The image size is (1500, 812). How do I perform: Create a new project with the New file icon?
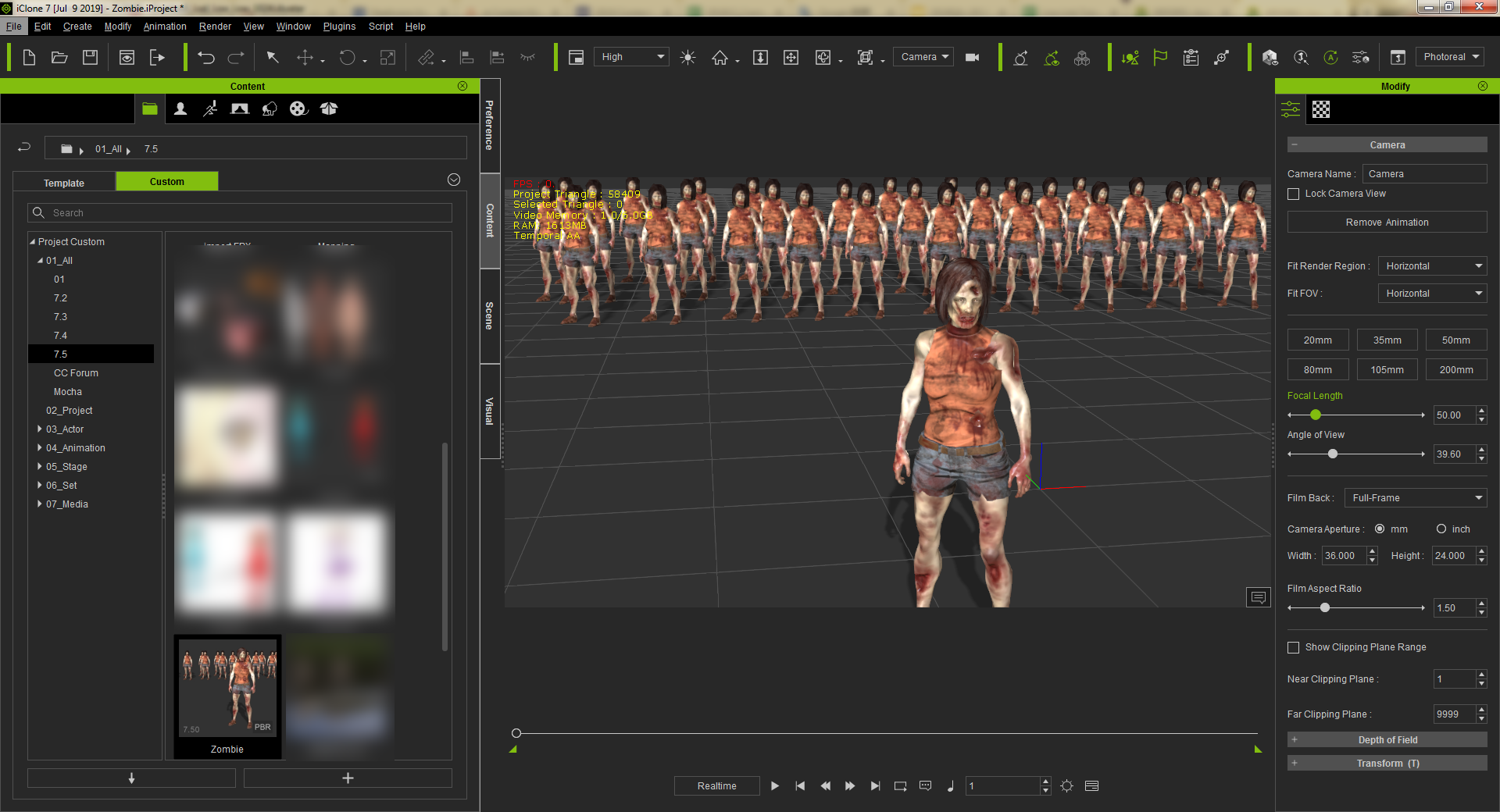click(29, 57)
